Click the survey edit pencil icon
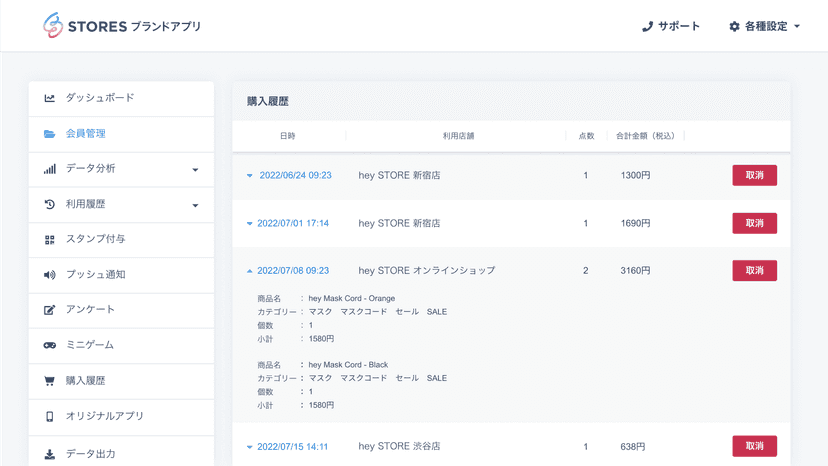The image size is (828, 466). pyautogui.click(x=50, y=310)
